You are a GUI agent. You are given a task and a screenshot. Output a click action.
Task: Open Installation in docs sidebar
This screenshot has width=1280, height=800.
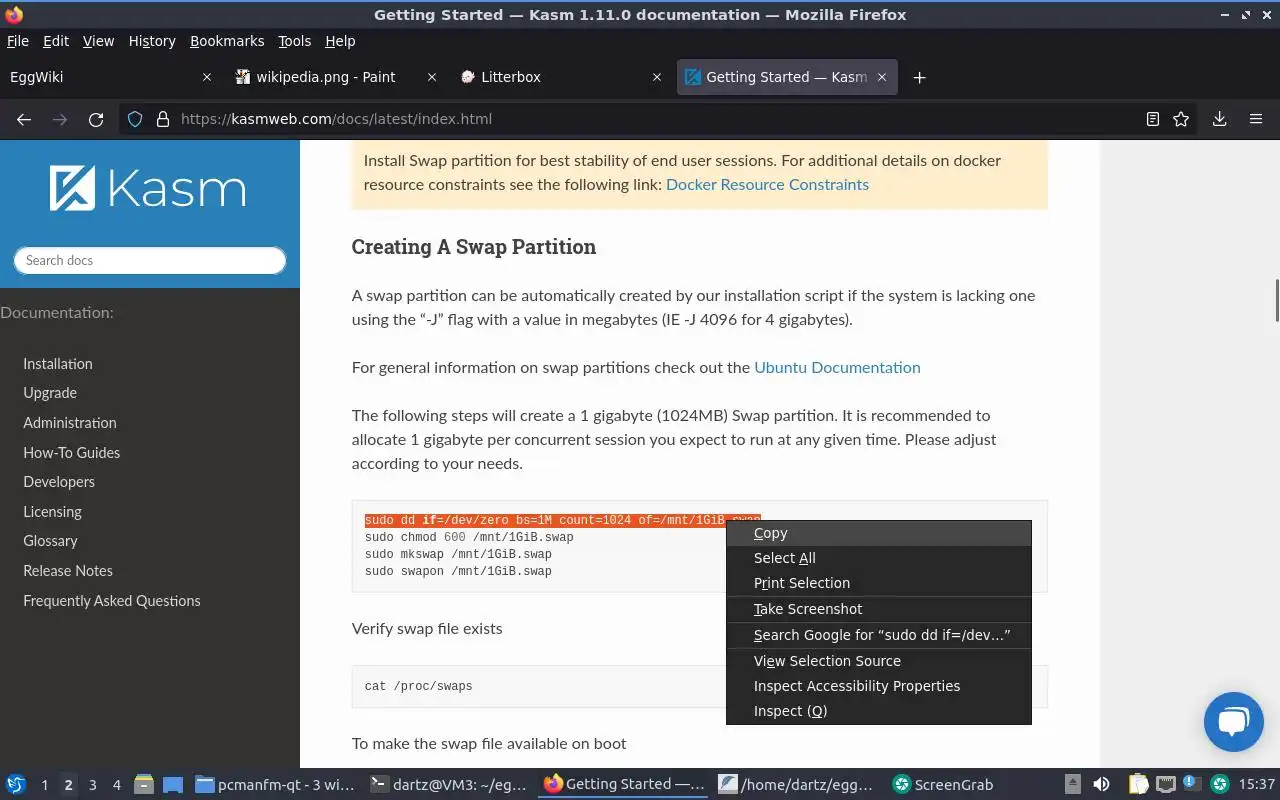(x=58, y=364)
